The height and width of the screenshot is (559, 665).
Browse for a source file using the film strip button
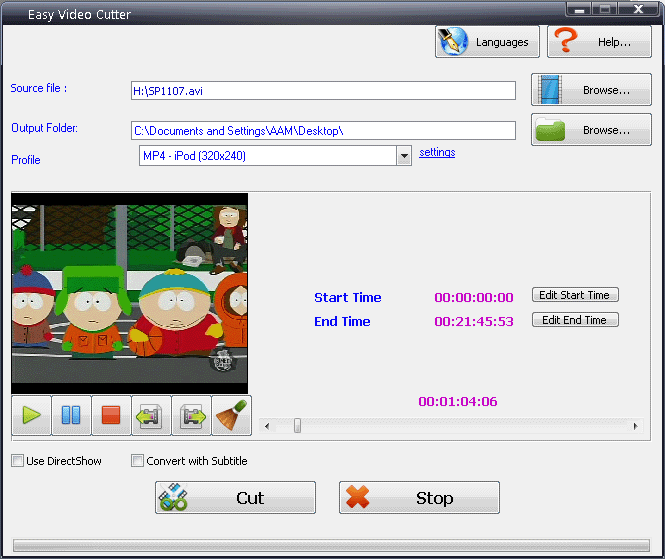(591, 89)
